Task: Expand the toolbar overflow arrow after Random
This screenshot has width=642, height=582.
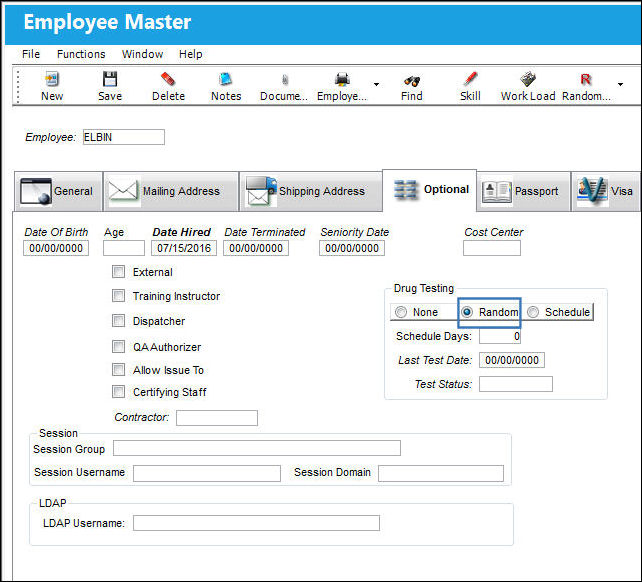Action: (x=620, y=84)
